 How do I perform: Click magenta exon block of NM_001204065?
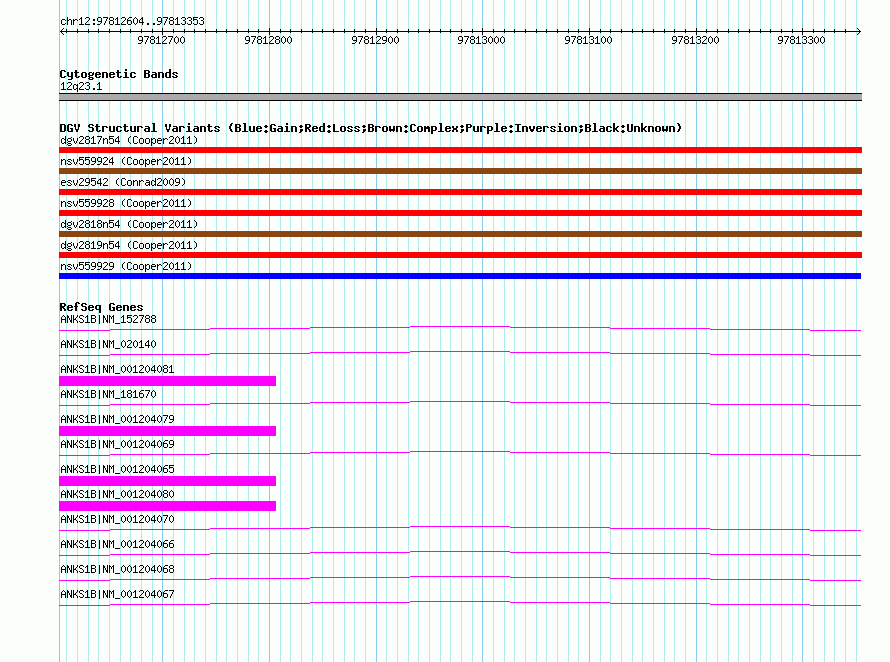tap(167, 481)
